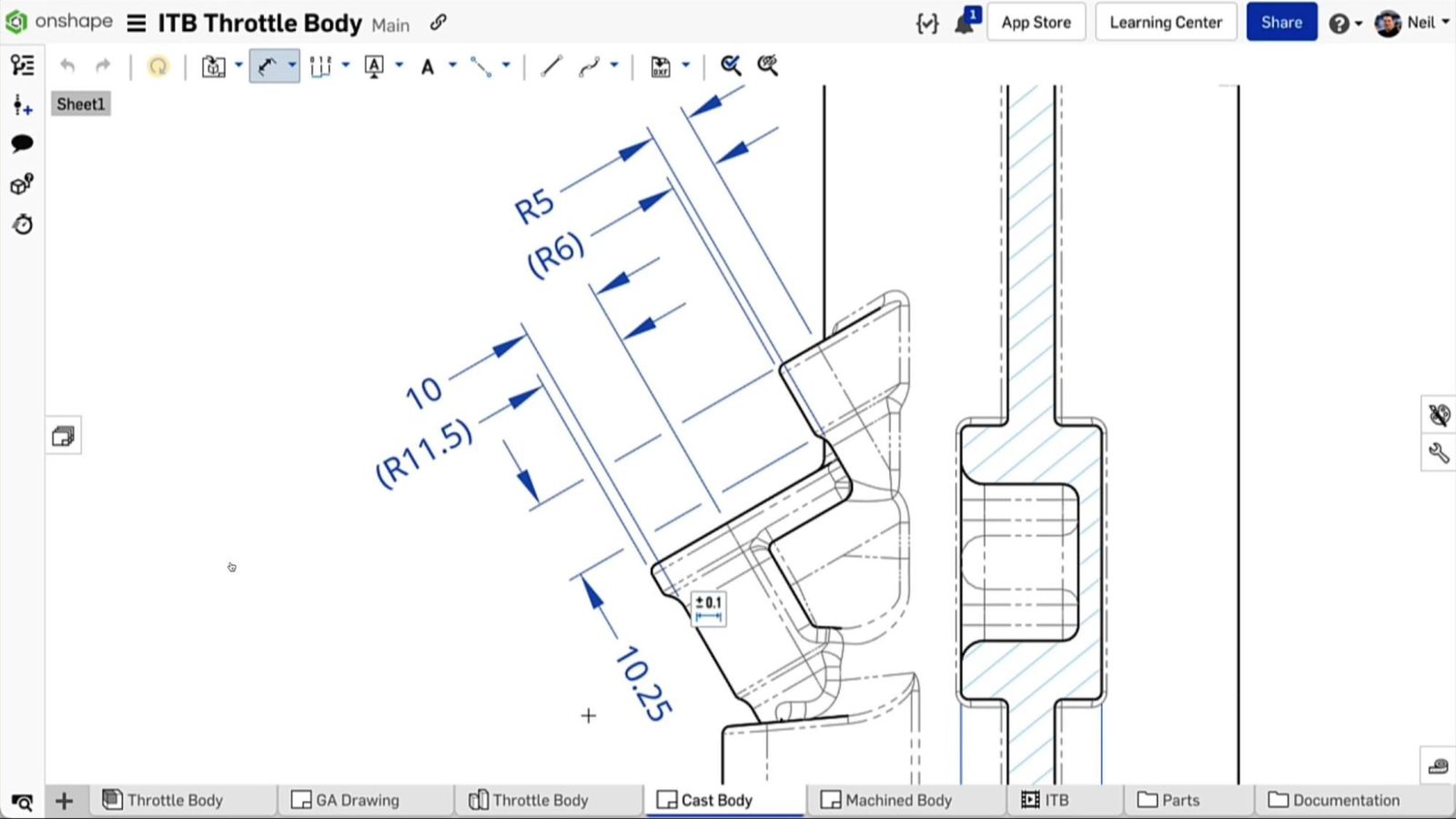Screen dimensions: 1456x819
Task: Open the GA Drawing tab
Action: (x=346, y=800)
